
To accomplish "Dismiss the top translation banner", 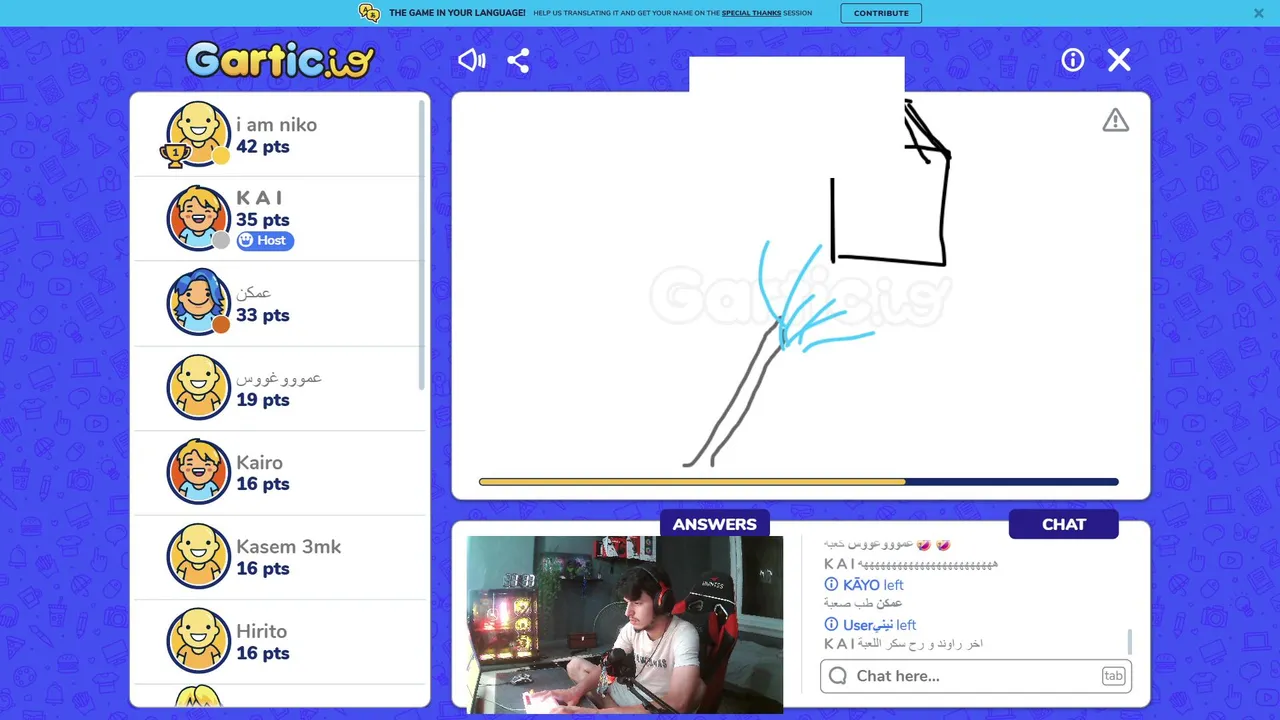I will click(x=1259, y=13).
